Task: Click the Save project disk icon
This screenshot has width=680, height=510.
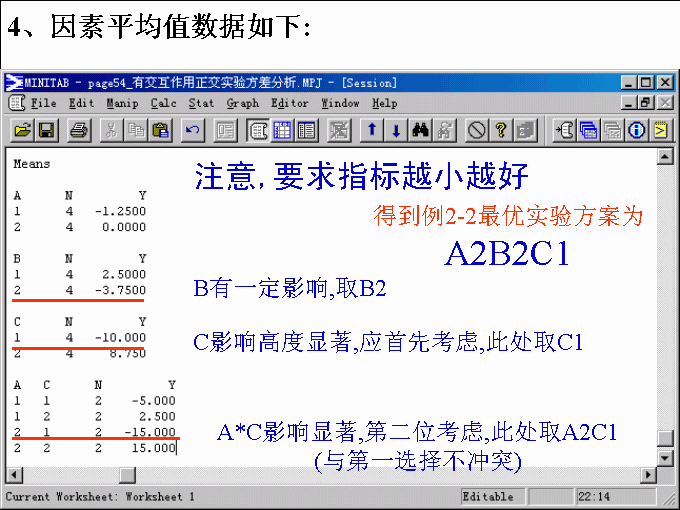Action: pyautogui.click(x=46, y=129)
